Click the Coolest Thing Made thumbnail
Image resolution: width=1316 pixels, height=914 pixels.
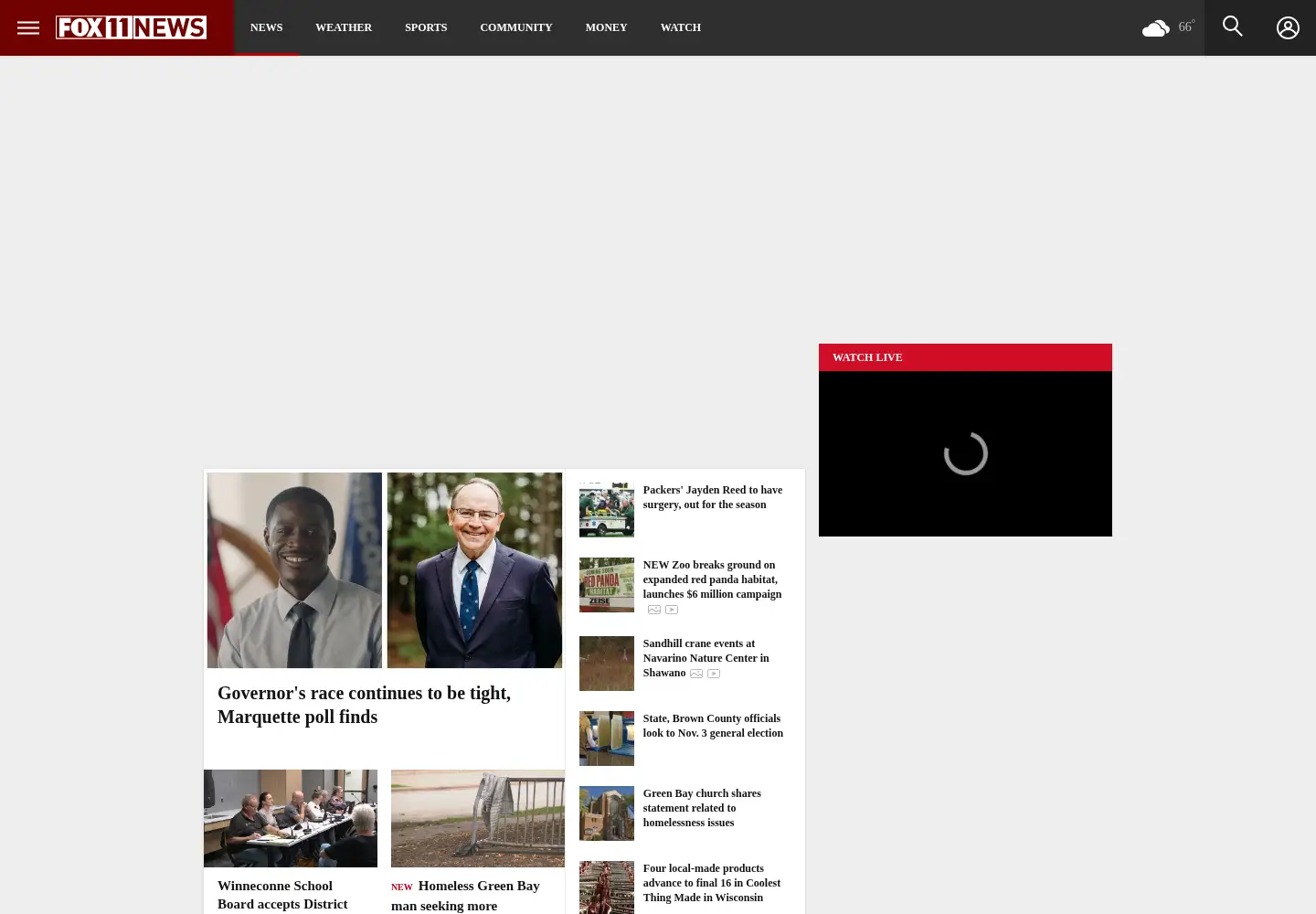(x=606, y=887)
